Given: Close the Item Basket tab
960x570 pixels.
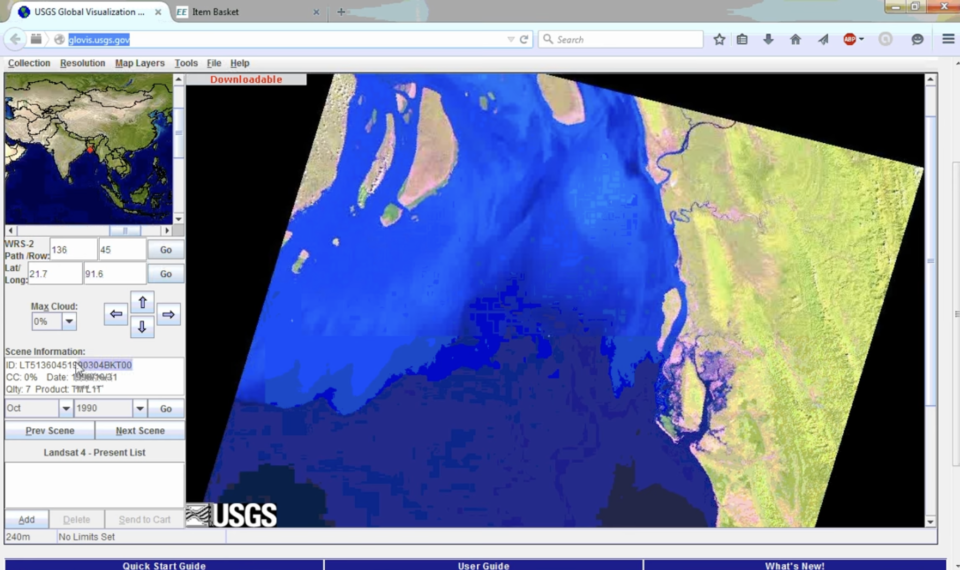Looking at the screenshot, I should pos(316,12).
